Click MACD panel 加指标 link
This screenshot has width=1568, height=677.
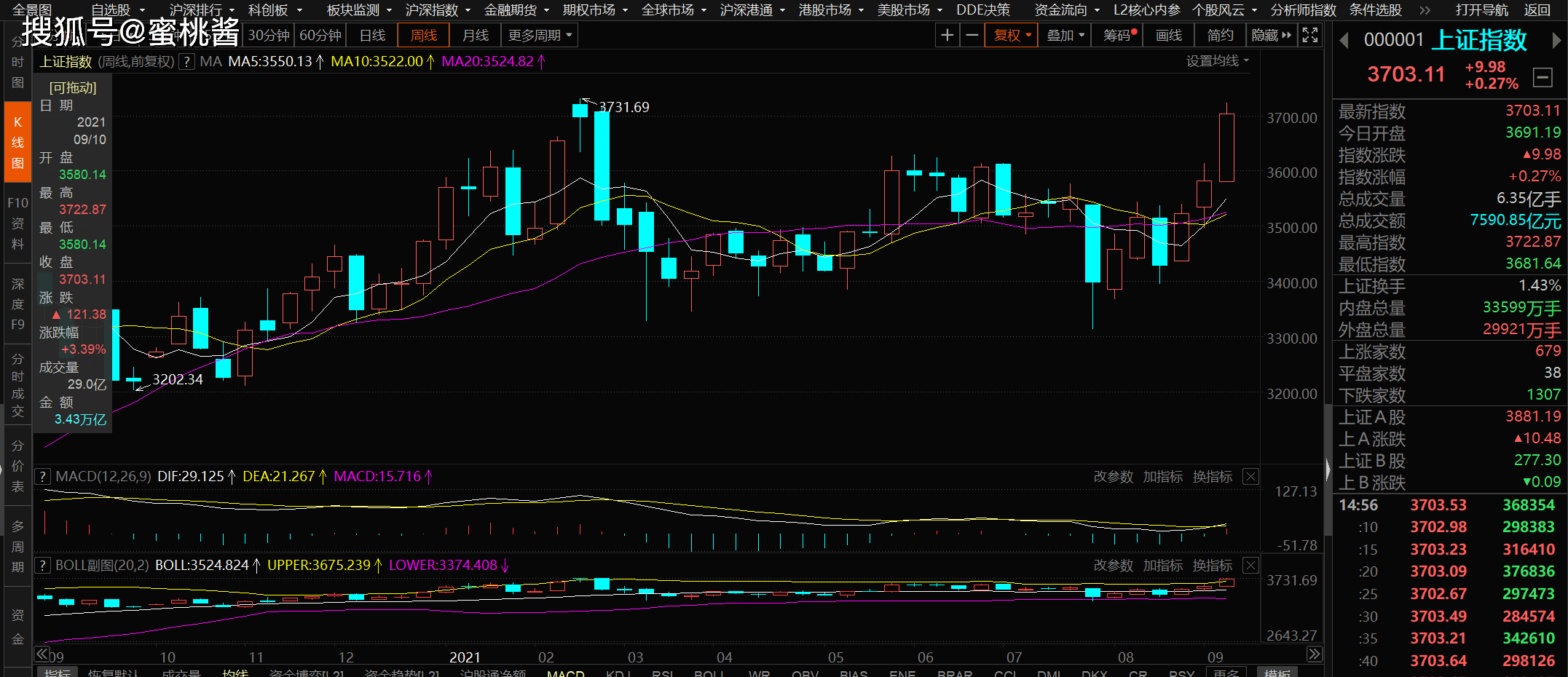[1162, 477]
